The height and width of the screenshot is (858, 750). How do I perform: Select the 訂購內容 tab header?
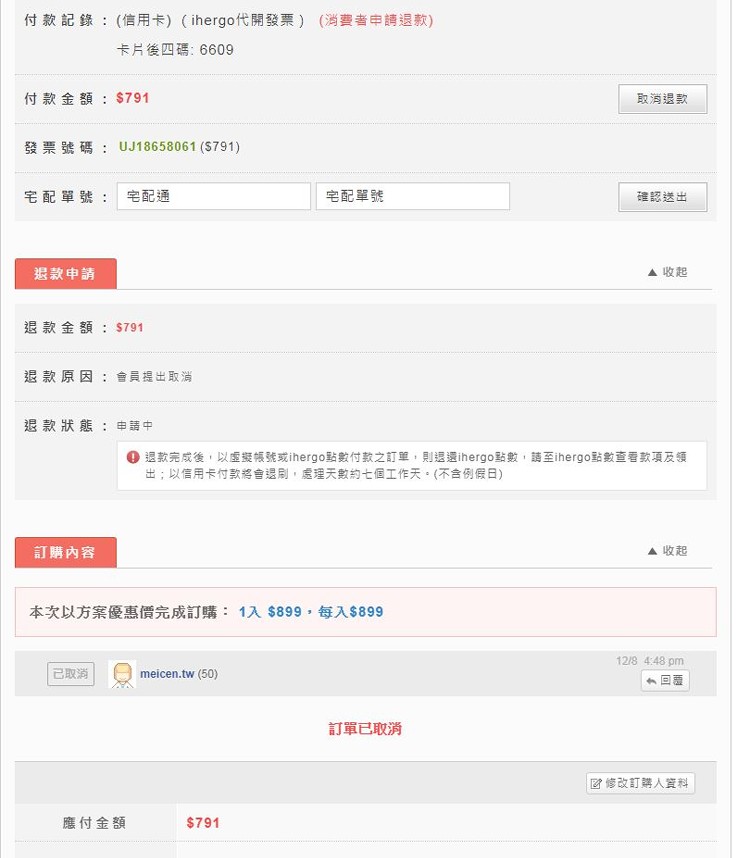pos(66,552)
